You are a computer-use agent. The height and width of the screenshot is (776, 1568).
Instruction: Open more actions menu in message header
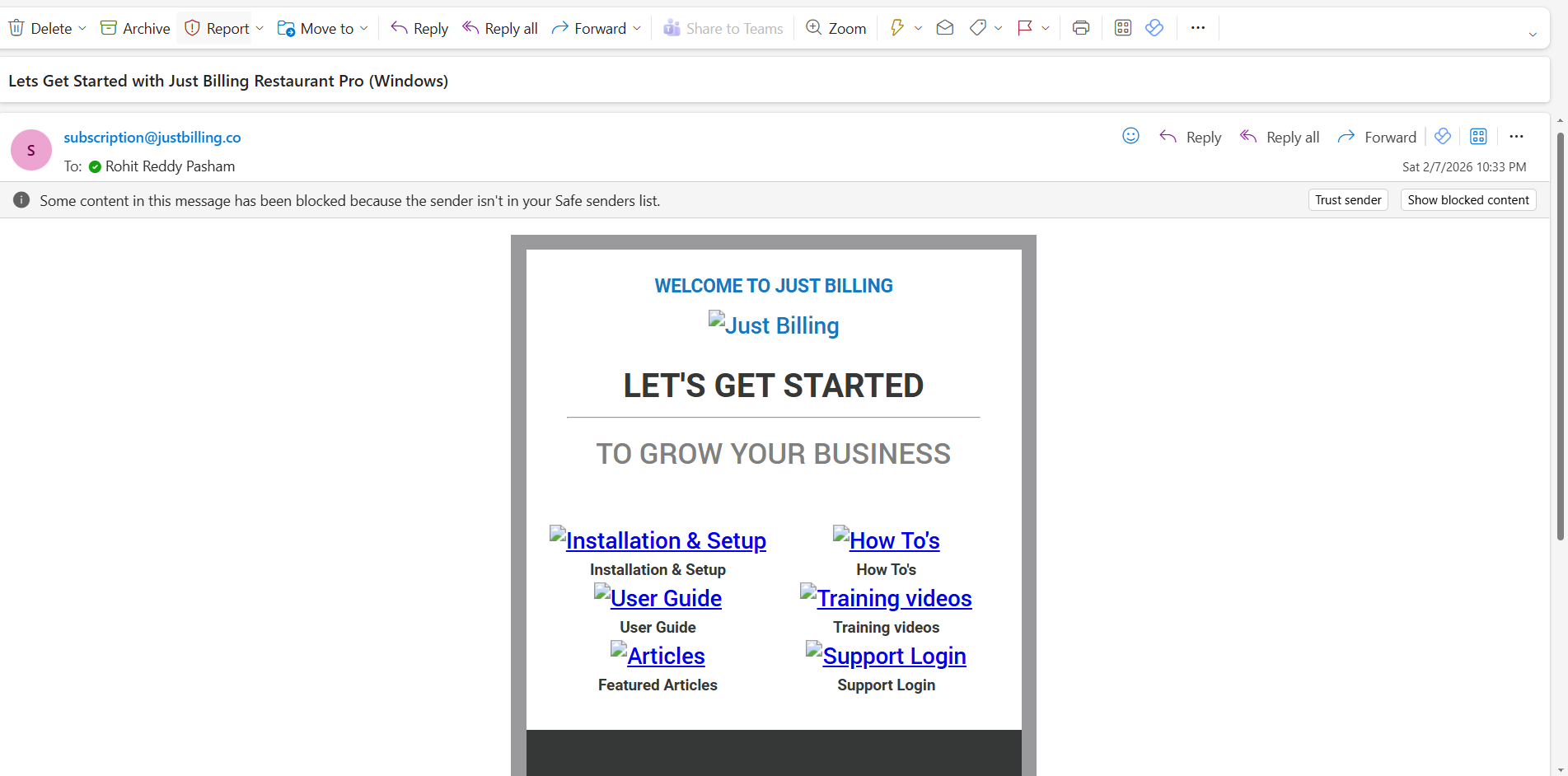(x=1516, y=137)
